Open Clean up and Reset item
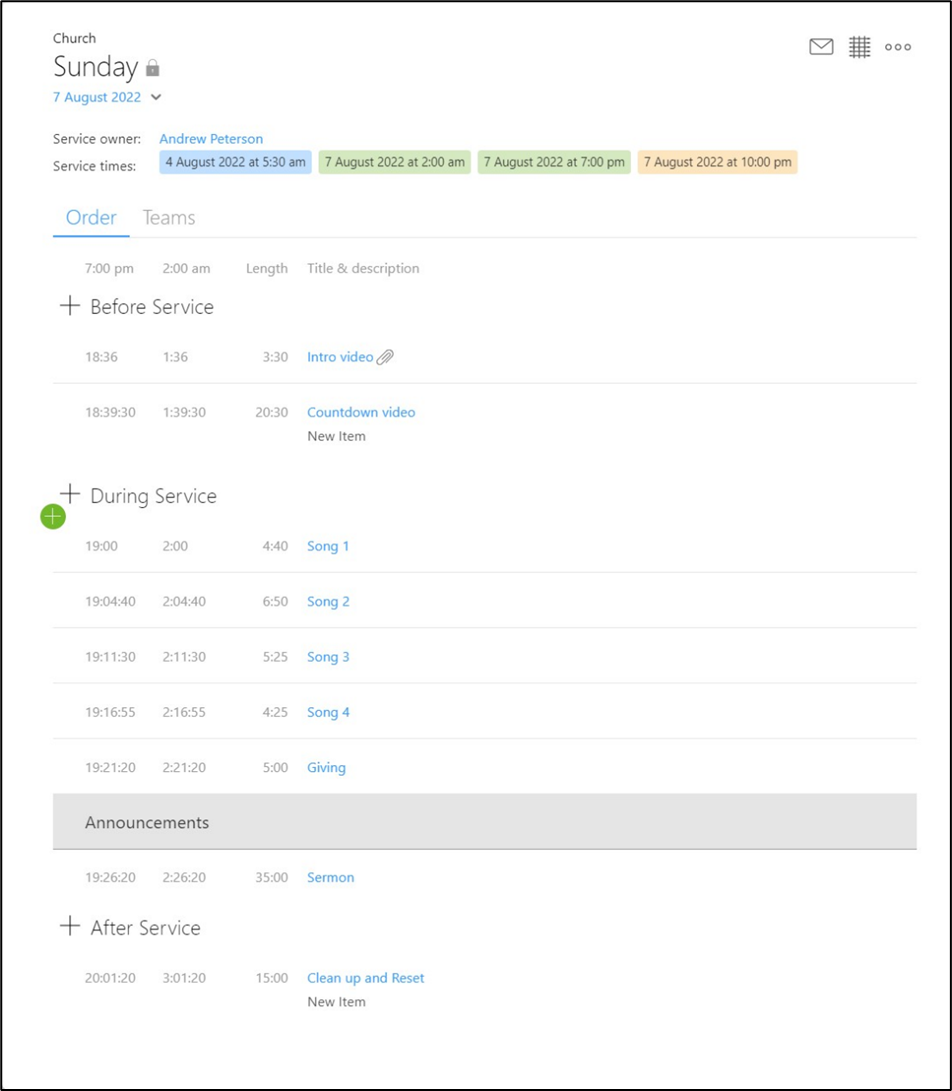The image size is (952, 1091). pyautogui.click(x=365, y=978)
